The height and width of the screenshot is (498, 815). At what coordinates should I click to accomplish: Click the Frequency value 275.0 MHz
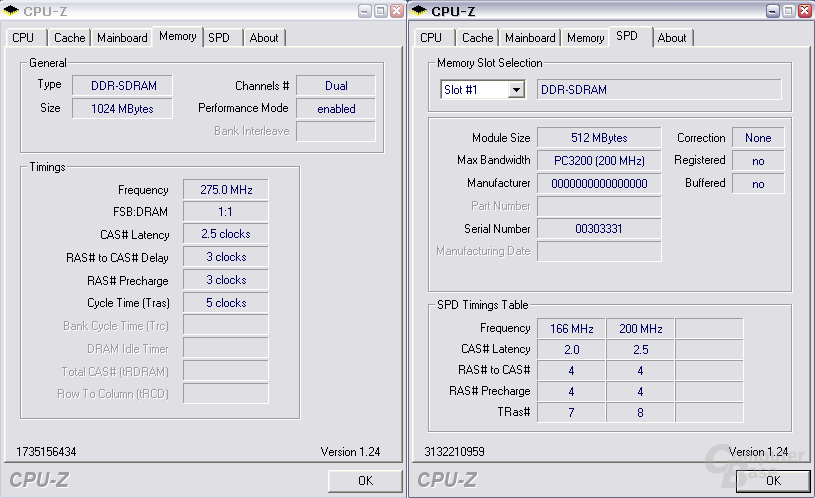pyautogui.click(x=226, y=190)
